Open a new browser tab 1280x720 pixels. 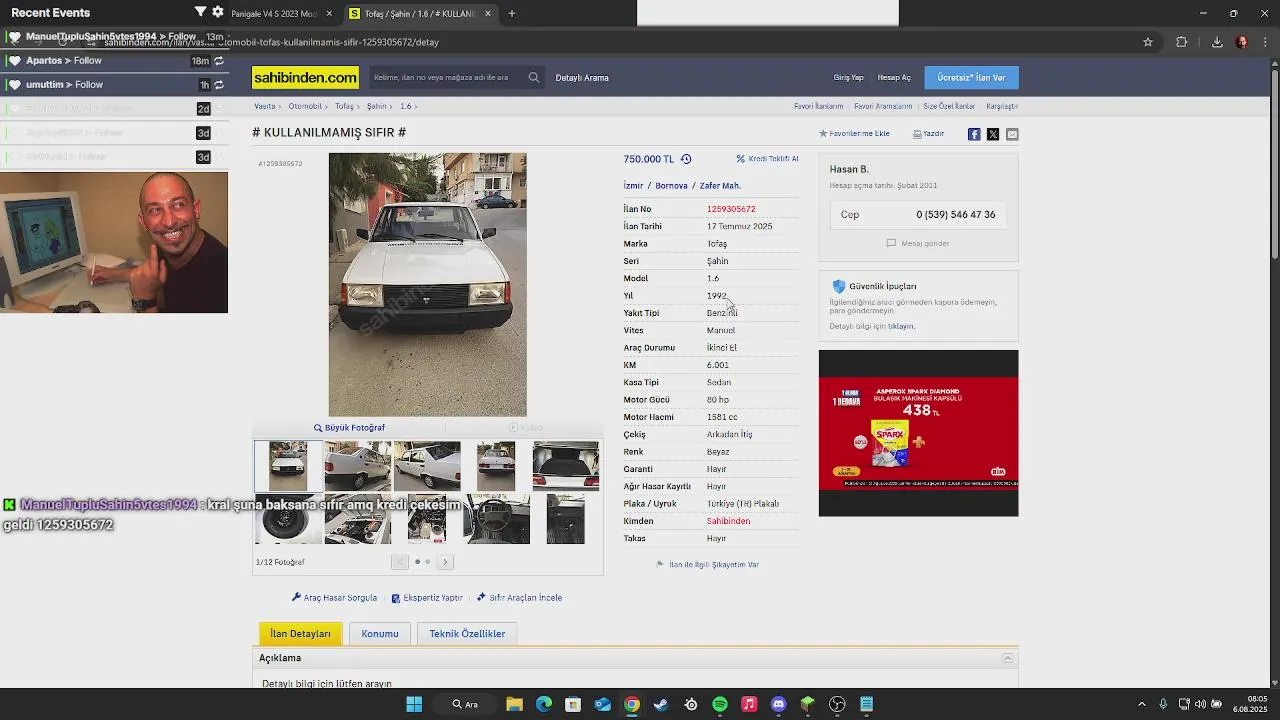tap(512, 14)
